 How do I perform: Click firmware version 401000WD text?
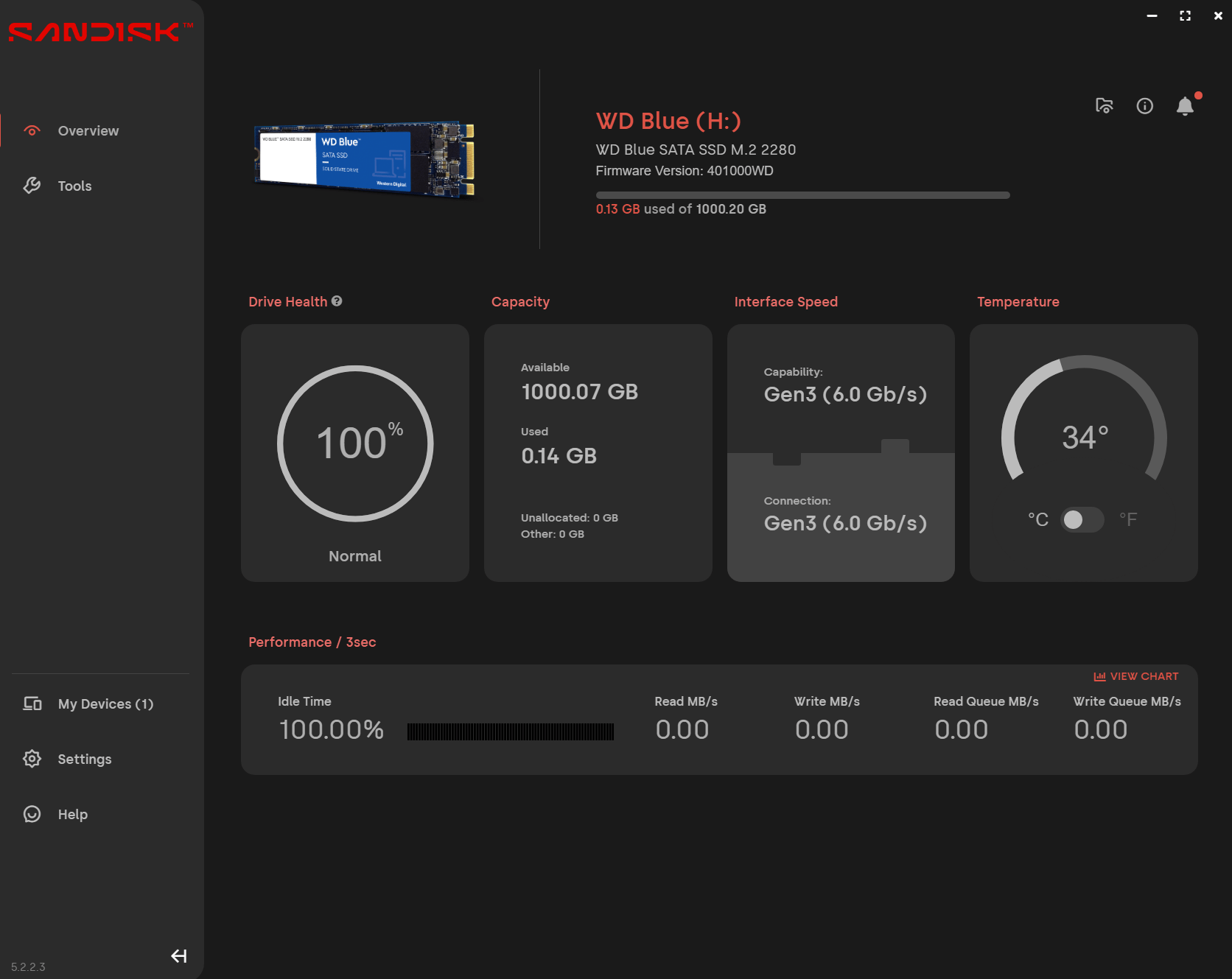coord(685,171)
